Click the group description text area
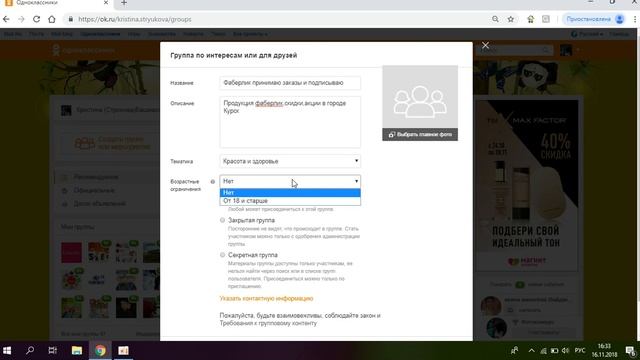Viewport: 640px width, 360px height. point(290,122)
